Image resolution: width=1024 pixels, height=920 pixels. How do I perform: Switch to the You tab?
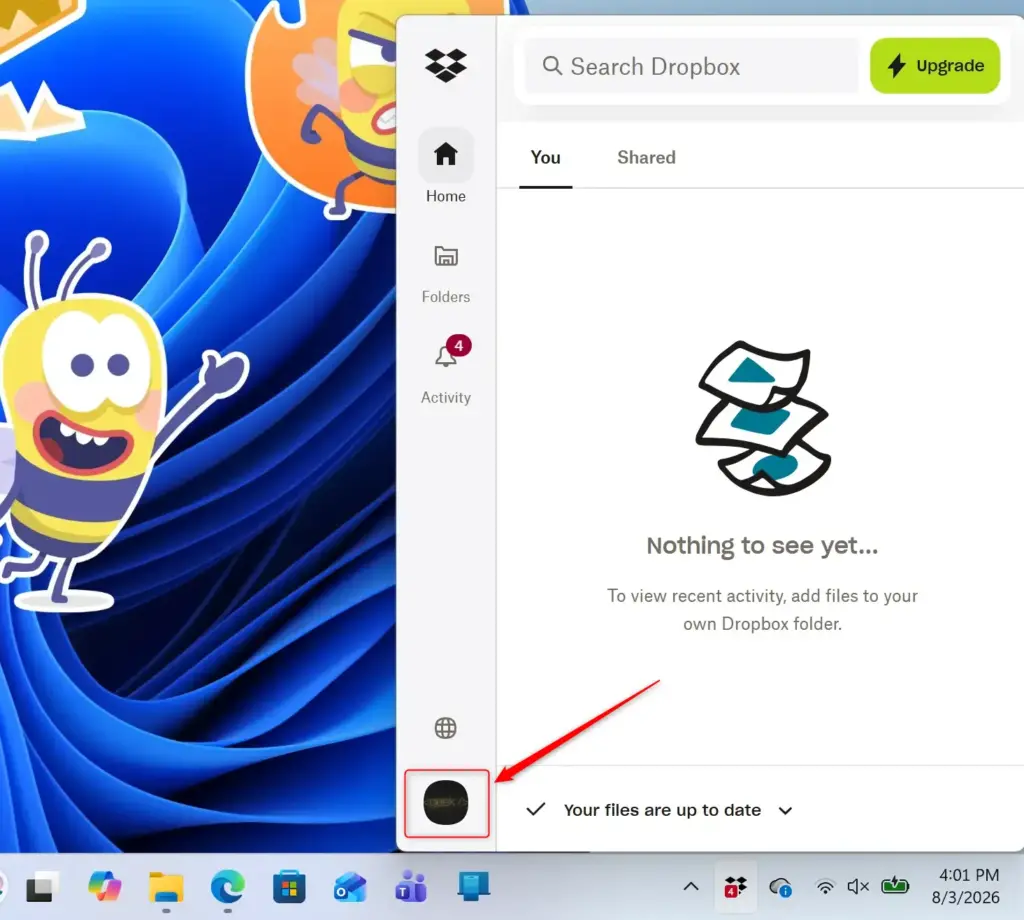[545, 158]
